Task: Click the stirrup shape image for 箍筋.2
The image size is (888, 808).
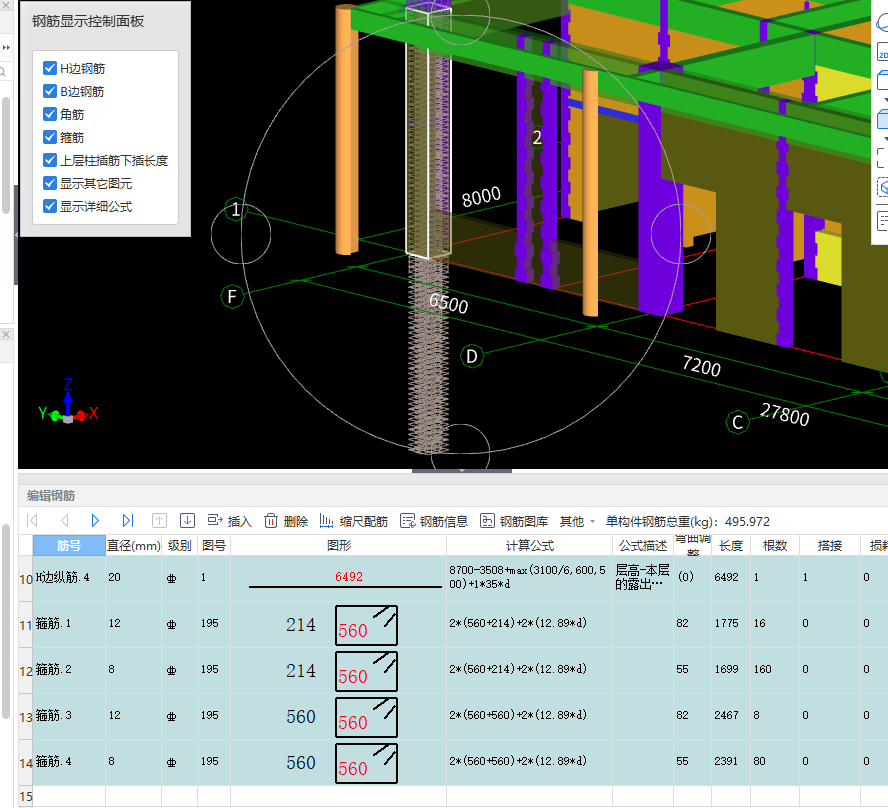Action: (x=366, y=671)
